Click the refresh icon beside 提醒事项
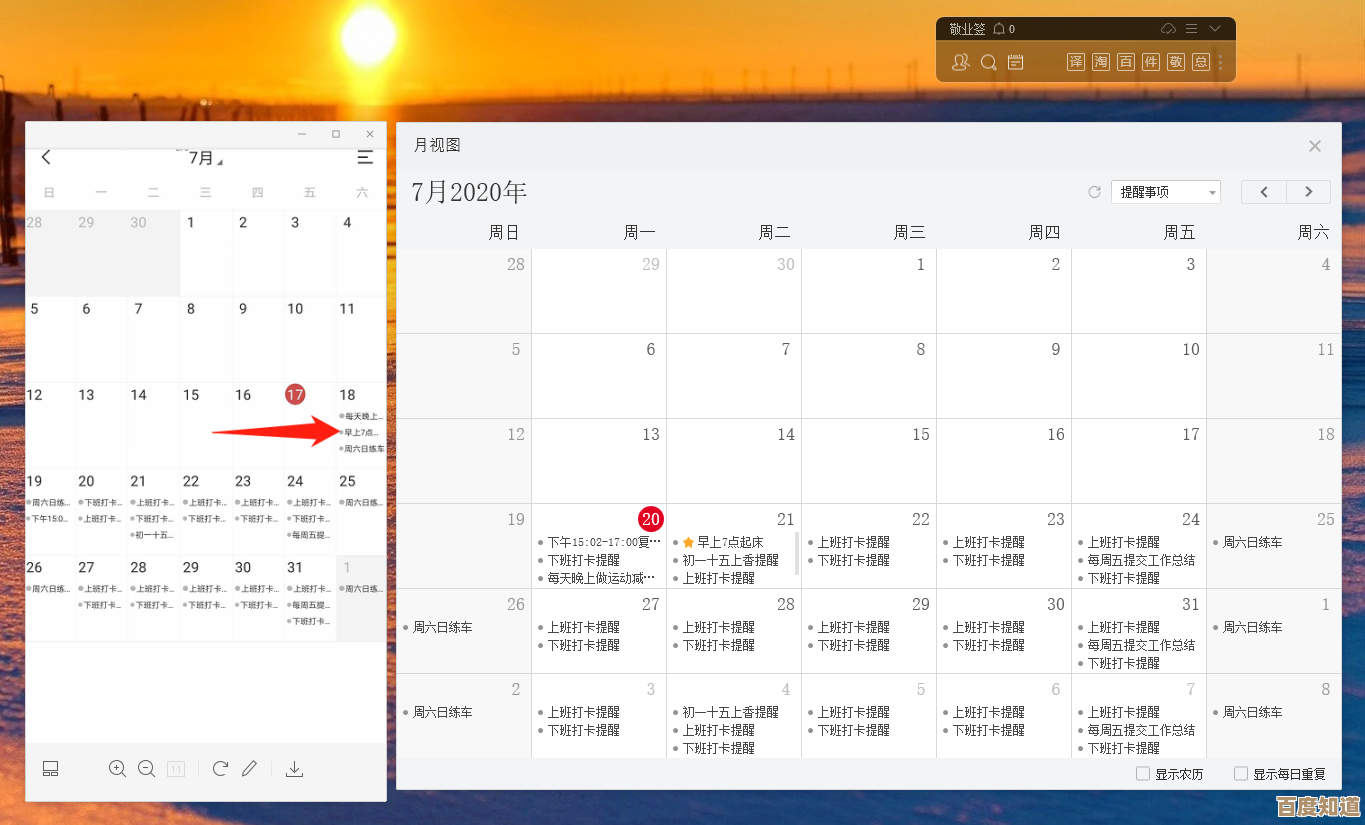 coord(1094,192)
